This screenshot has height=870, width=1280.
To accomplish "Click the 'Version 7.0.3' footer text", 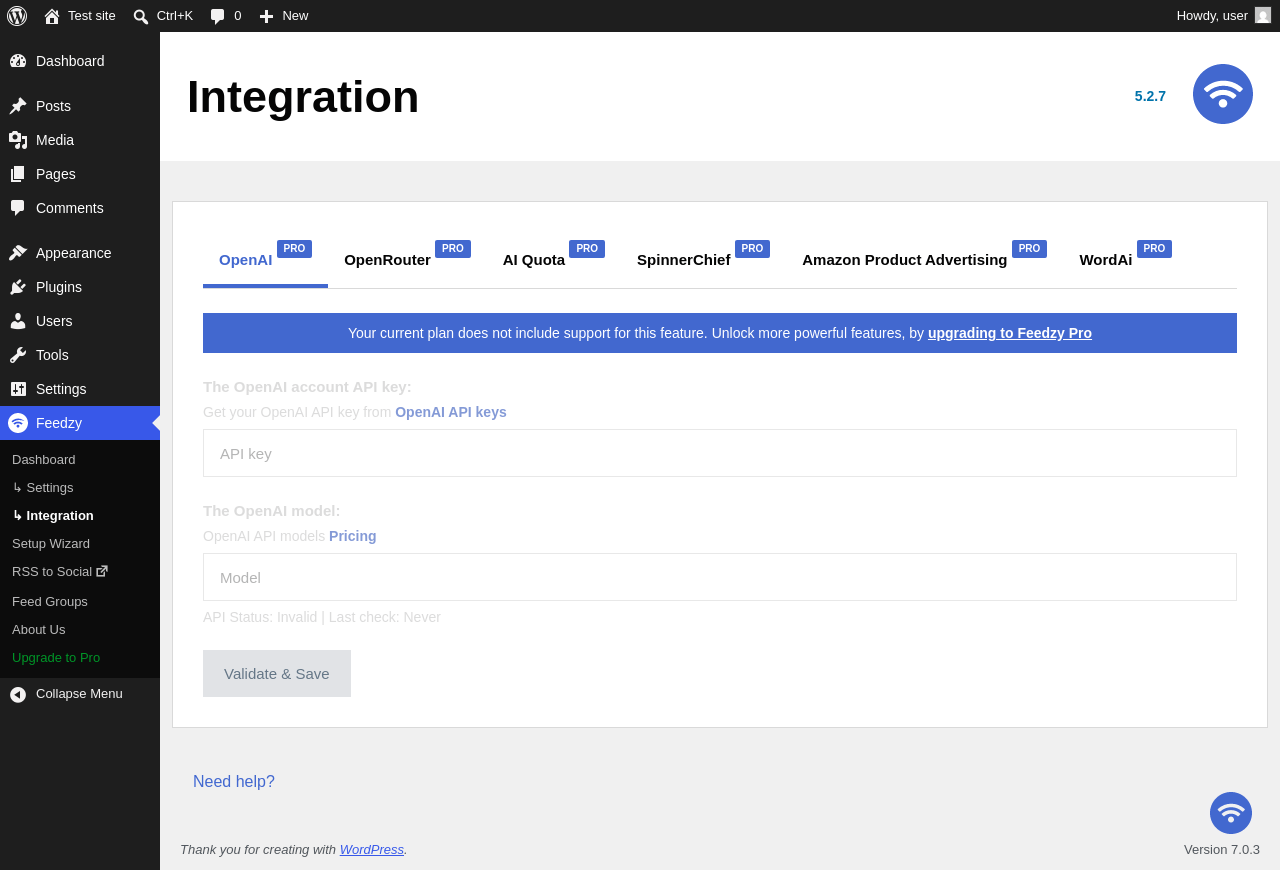I will pyautogui.click(x=1222, y=849).
